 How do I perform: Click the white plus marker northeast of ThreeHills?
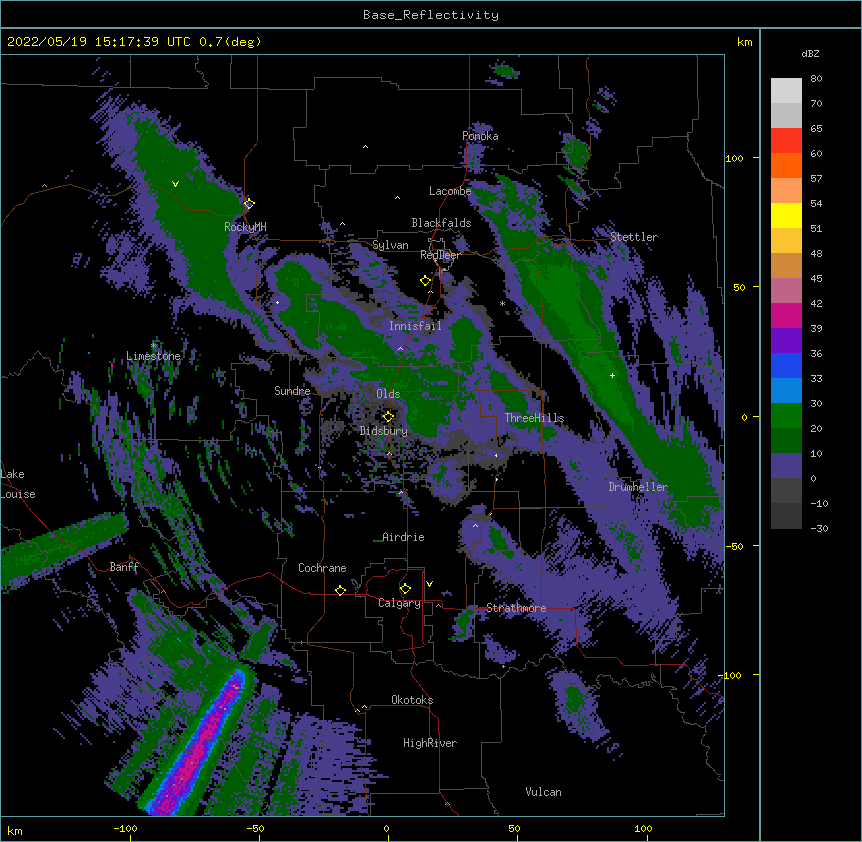tap(612, 375)
